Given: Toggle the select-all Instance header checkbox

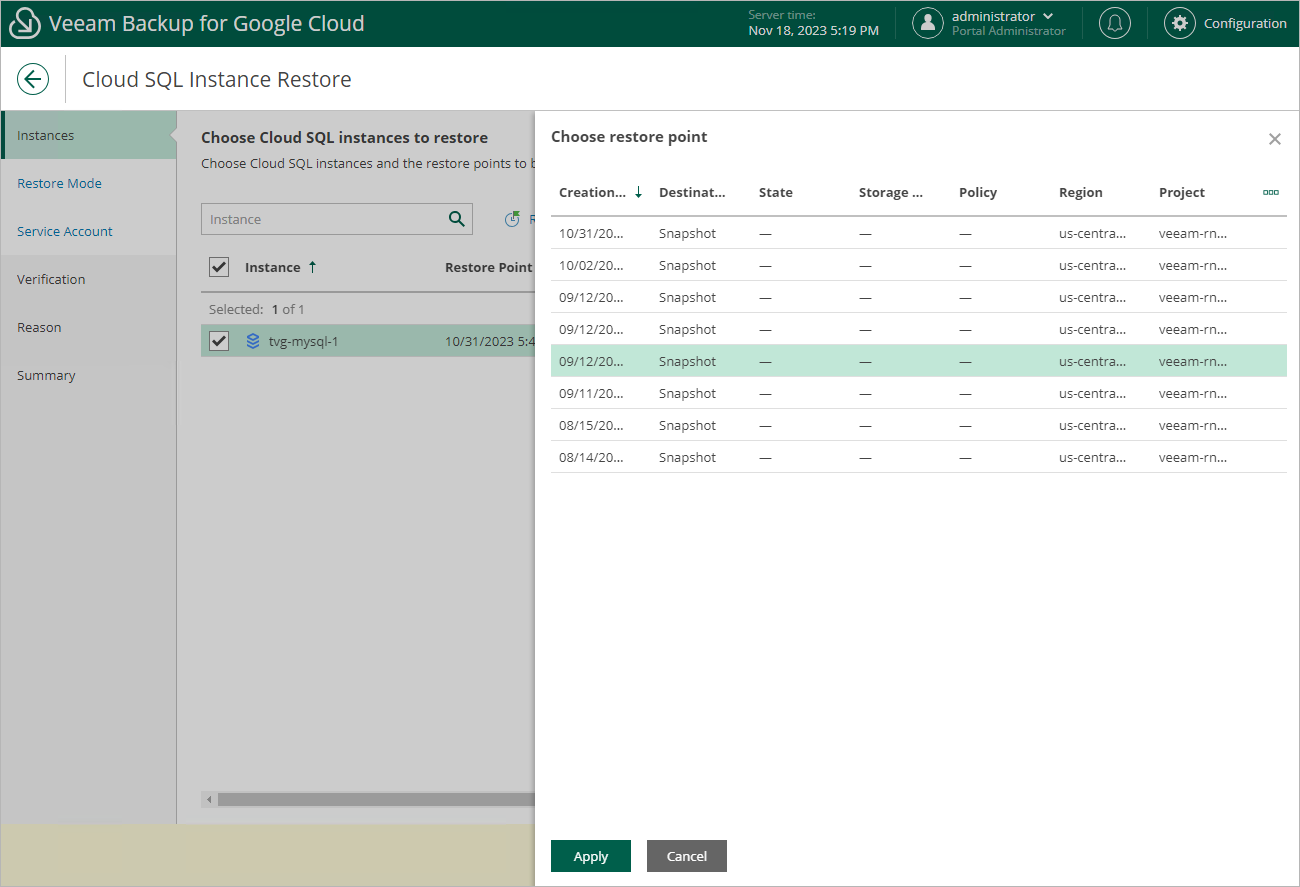Looking at the screenshot, I should [x=219, y=267].
